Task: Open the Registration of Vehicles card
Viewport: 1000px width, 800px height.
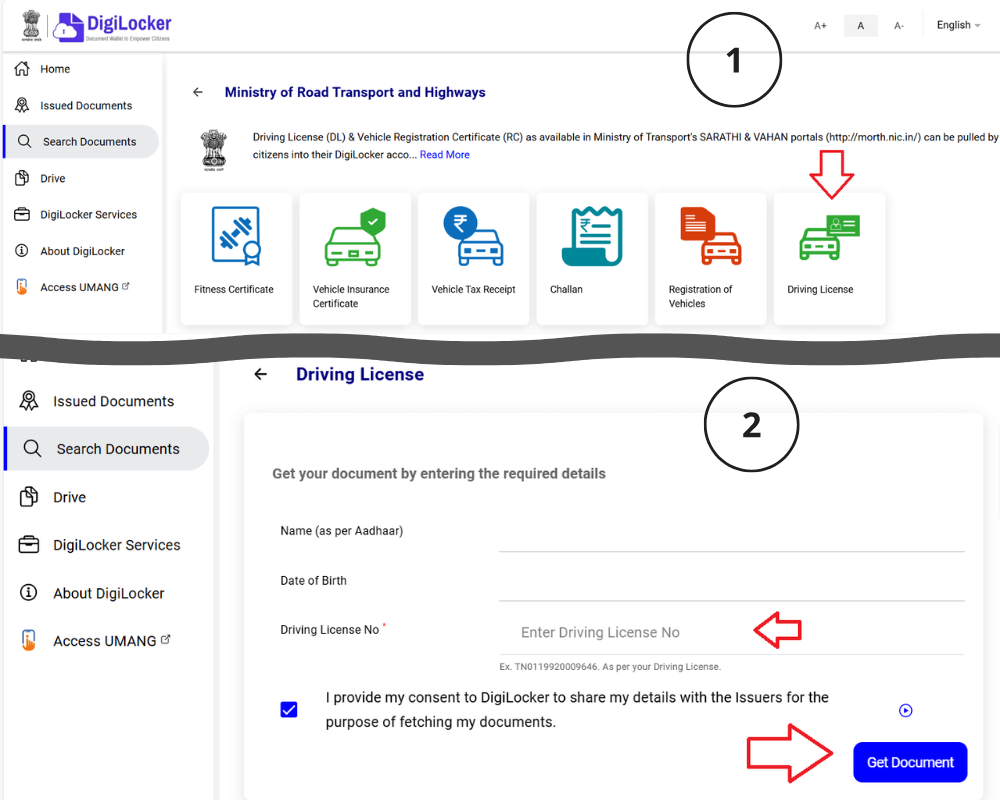Action: tap(710, 258)
